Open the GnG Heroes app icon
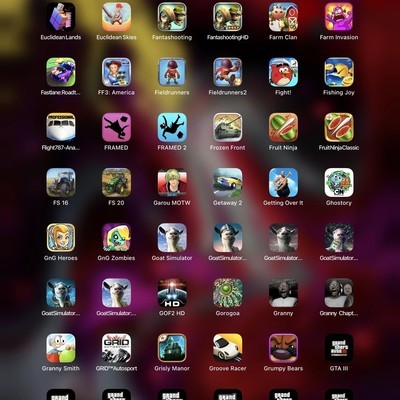Image resolution: width=400 pixels, height=400 pixels. [61, 238]
